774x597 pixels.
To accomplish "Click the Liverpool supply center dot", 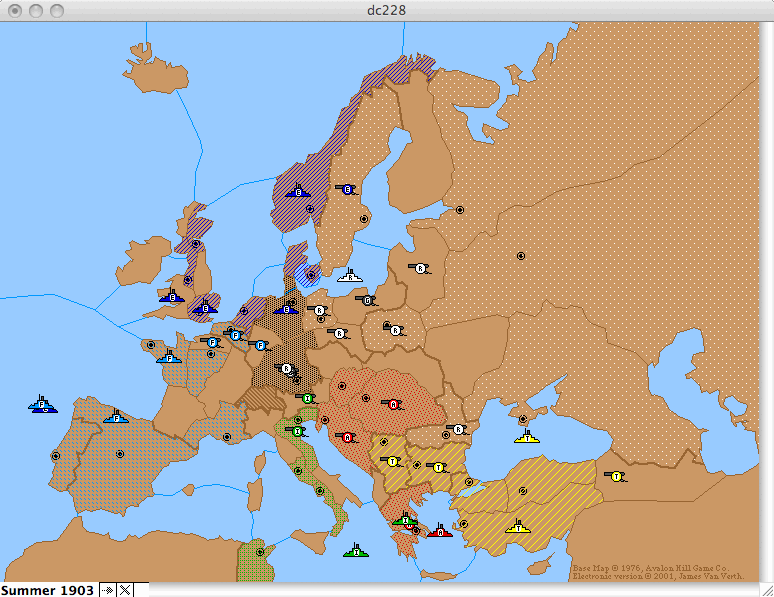I will (x=188, y=279).
